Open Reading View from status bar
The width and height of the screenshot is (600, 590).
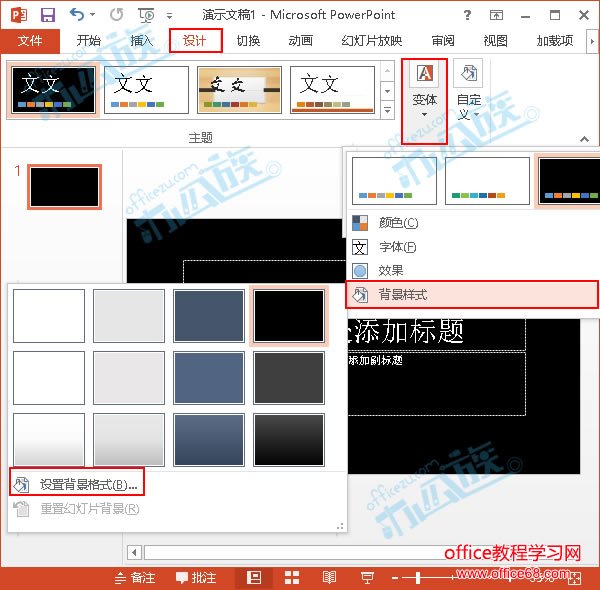point(329,577)
